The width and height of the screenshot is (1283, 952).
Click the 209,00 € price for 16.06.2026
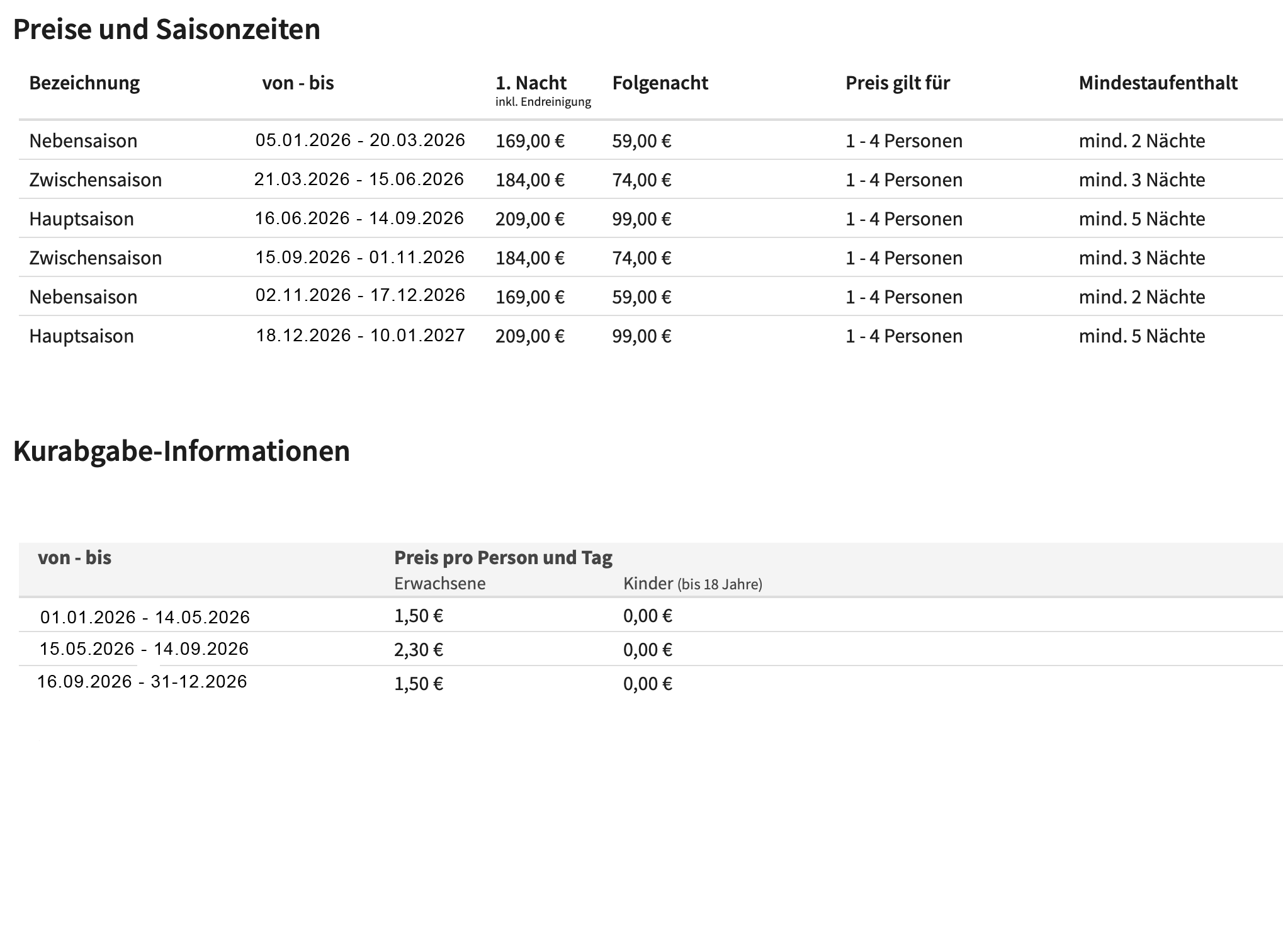click(x=529, y=219)
